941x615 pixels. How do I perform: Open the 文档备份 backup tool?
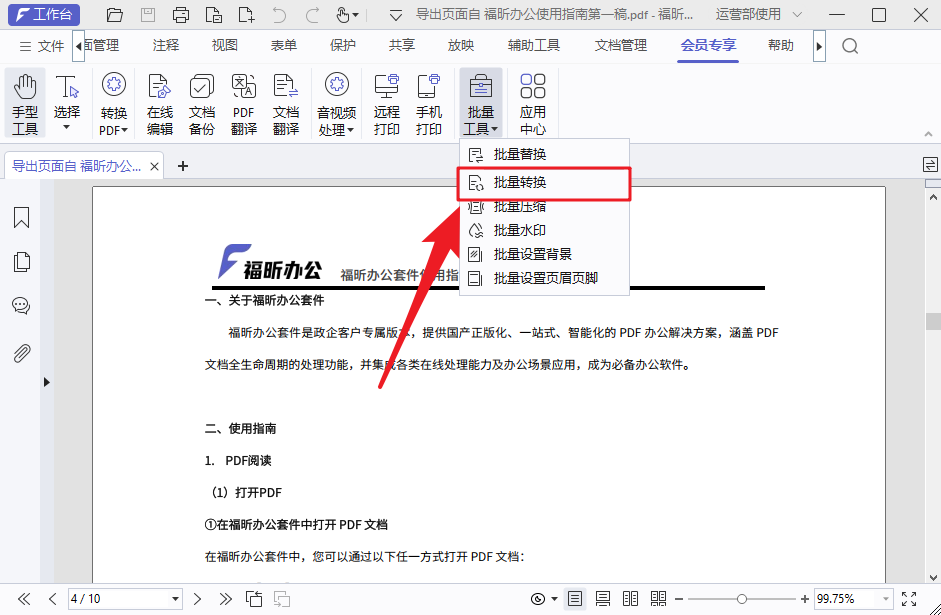click(x=202, y=100)
